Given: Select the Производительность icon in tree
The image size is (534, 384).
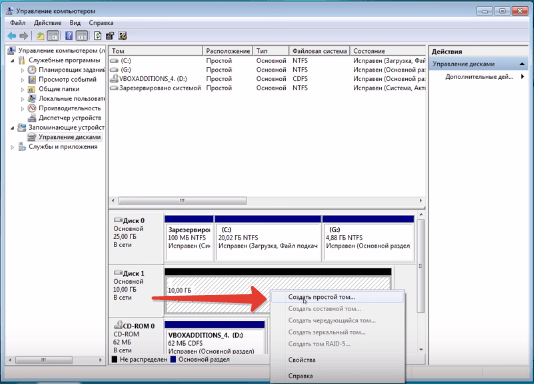Looking at the screenshot, I should click(x=32, y=108).
